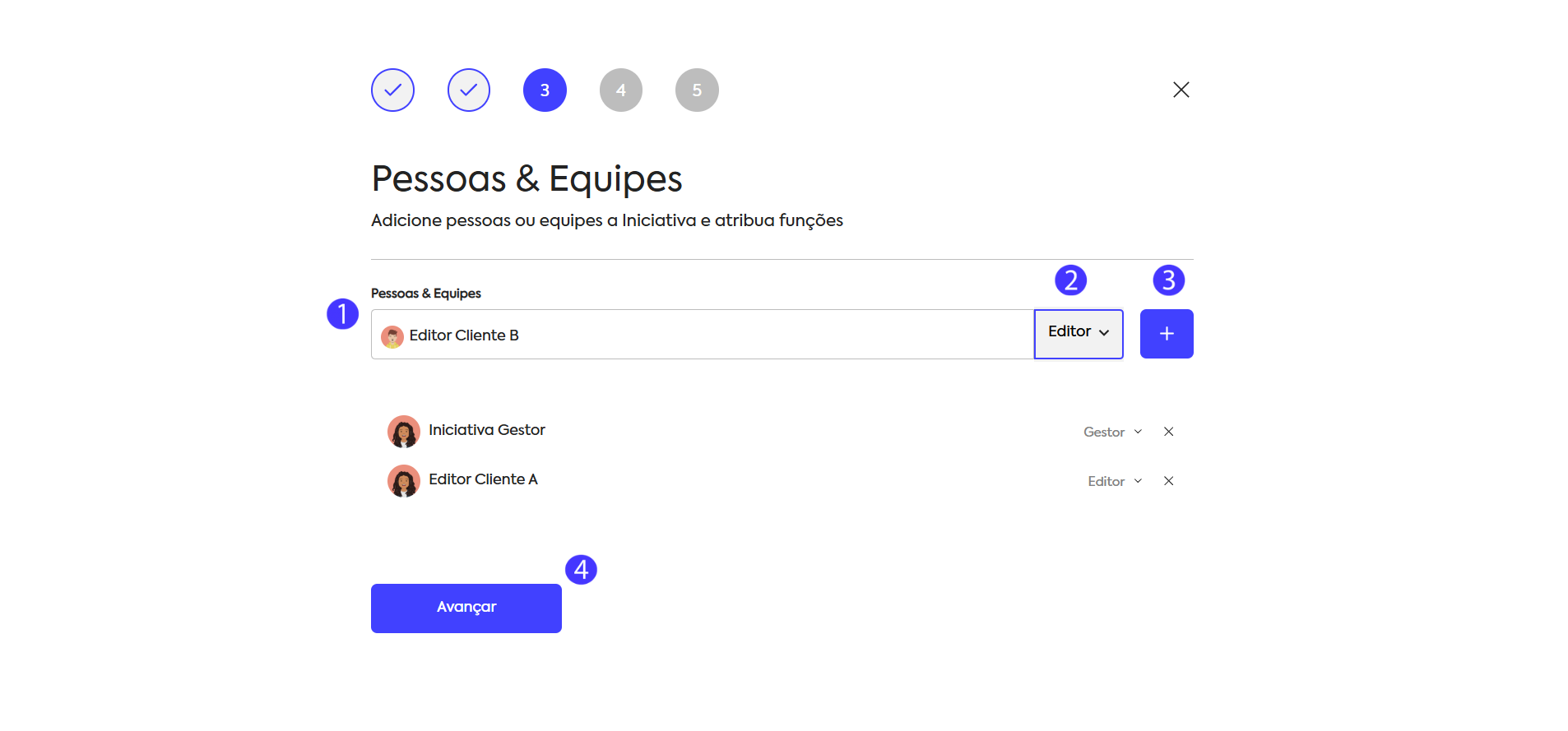Go back to the first completed step
Image resolution: width=1568 pixels, height=731 pixels.
pos(392,90)
